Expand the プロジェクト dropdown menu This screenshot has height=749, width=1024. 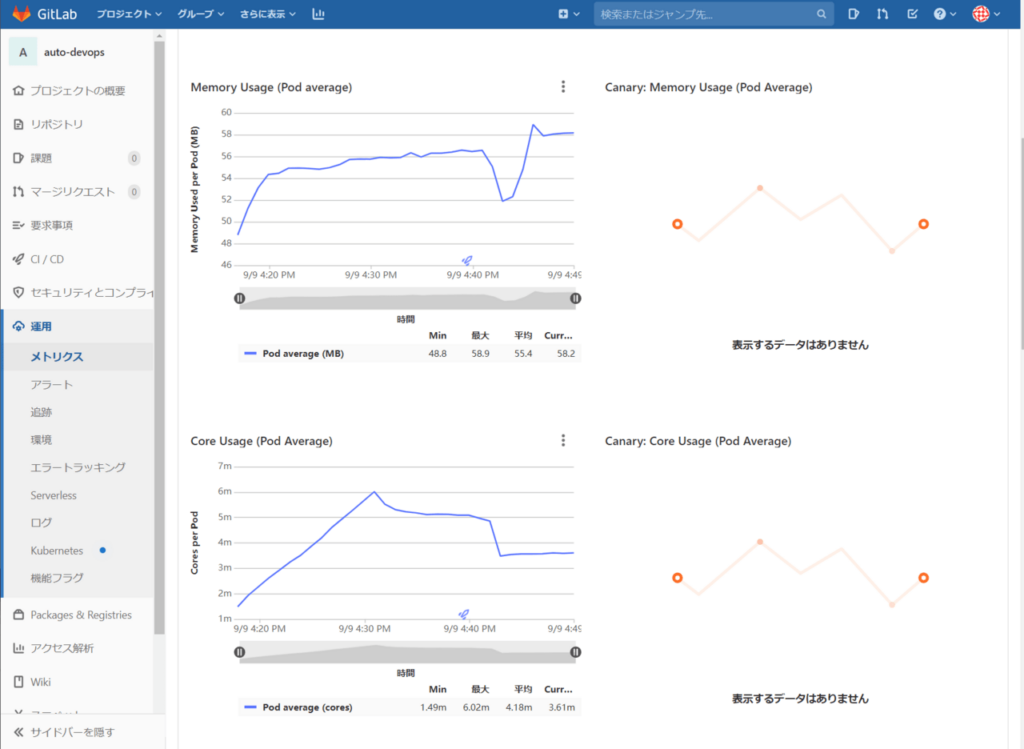tap(129, 14)
